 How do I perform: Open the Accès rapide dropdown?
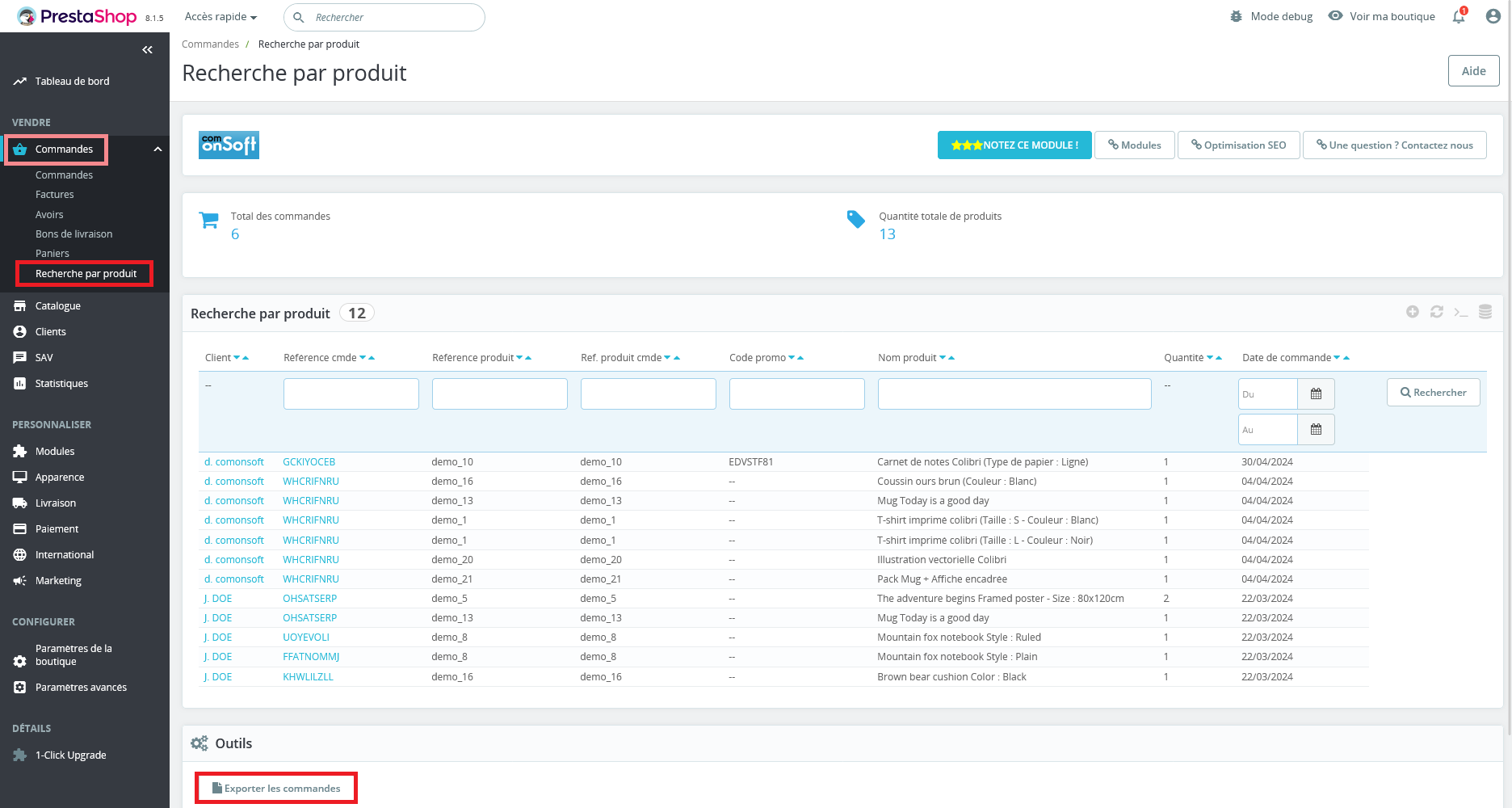coord(220,16)
